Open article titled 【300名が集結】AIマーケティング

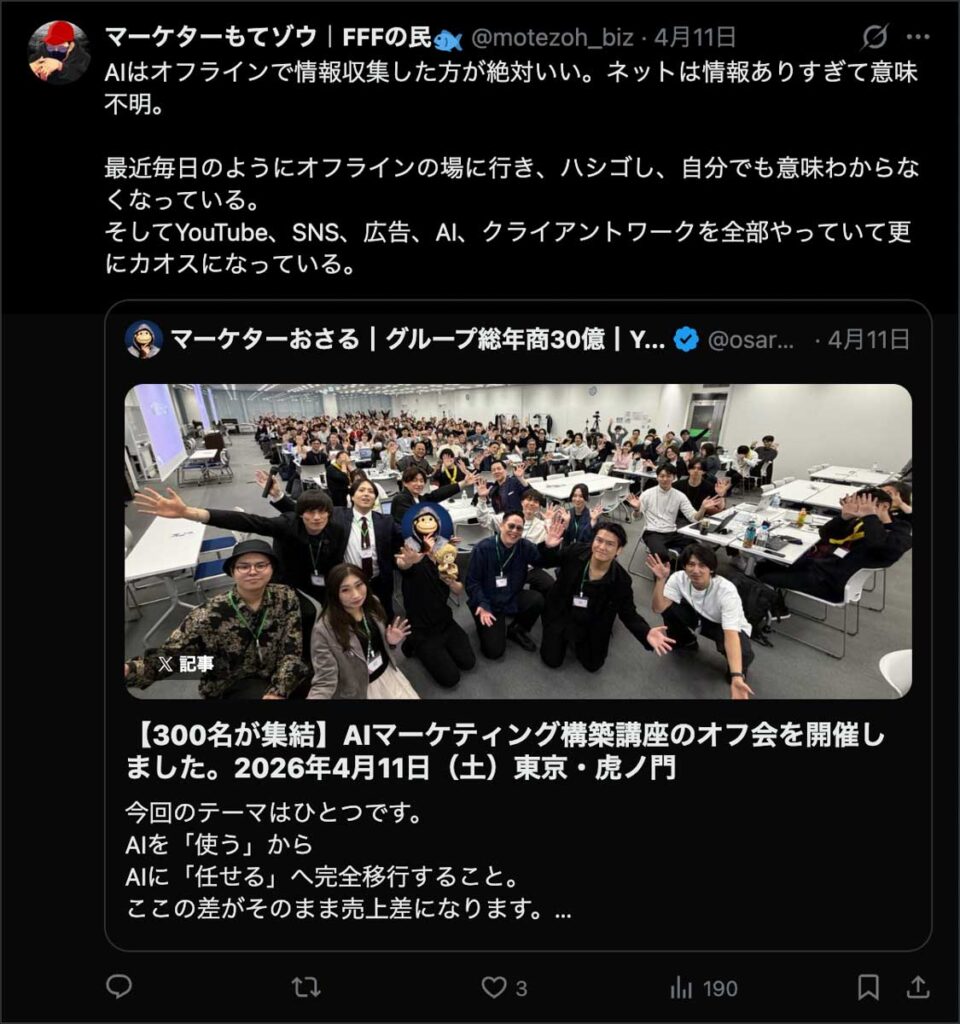tap(505, 751)
